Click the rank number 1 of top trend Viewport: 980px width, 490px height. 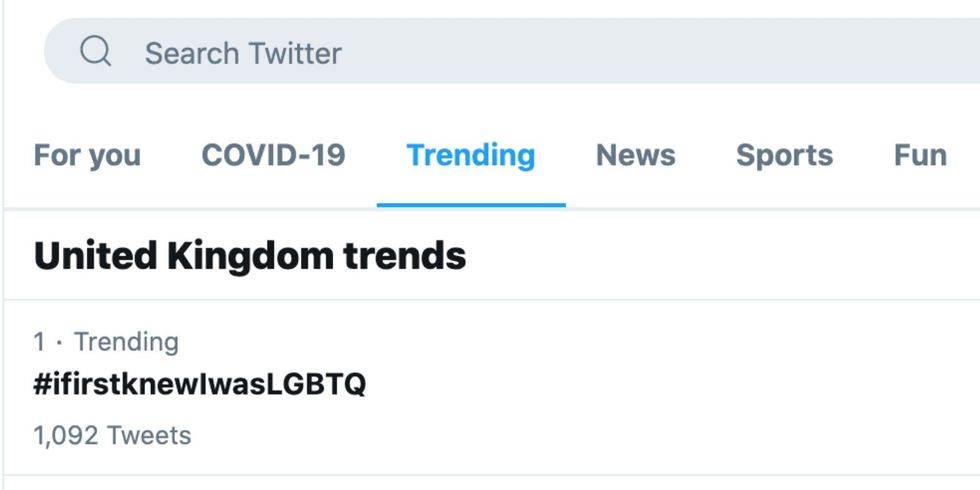coord(39,342)
